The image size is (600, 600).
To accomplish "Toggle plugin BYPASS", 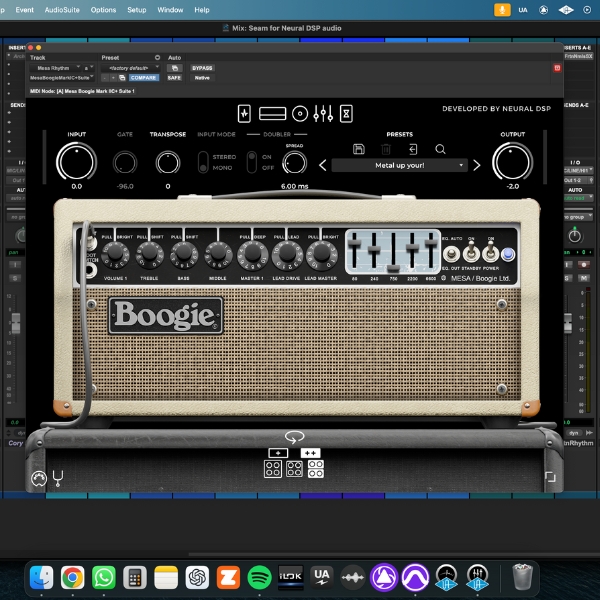I will tap(202, 68).
